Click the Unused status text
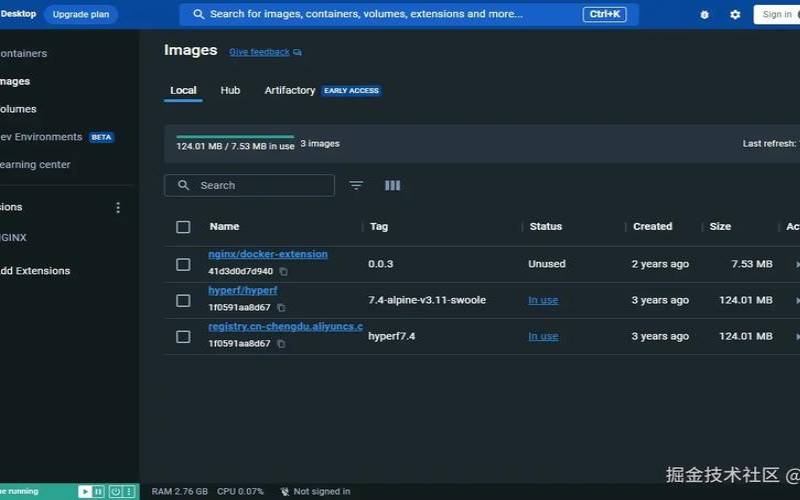Image resolution: width=800 pixels, height=500 pixels. pyautogui.click(x=547, y=264)
